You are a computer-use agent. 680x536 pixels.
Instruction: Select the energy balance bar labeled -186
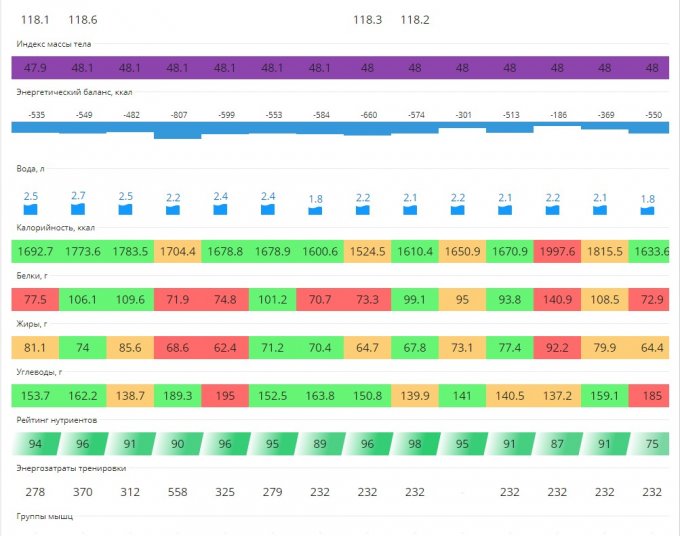557,125
